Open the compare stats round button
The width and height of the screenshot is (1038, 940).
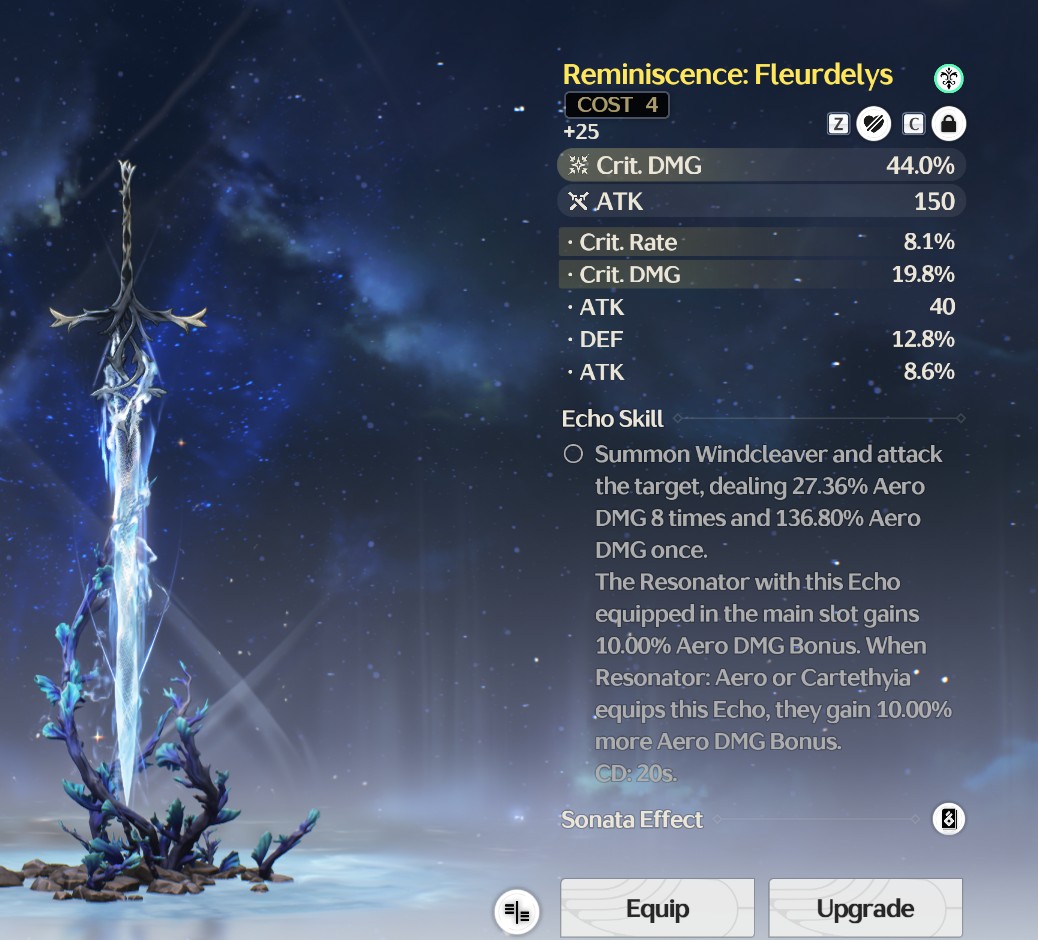[x=516, y=912]
